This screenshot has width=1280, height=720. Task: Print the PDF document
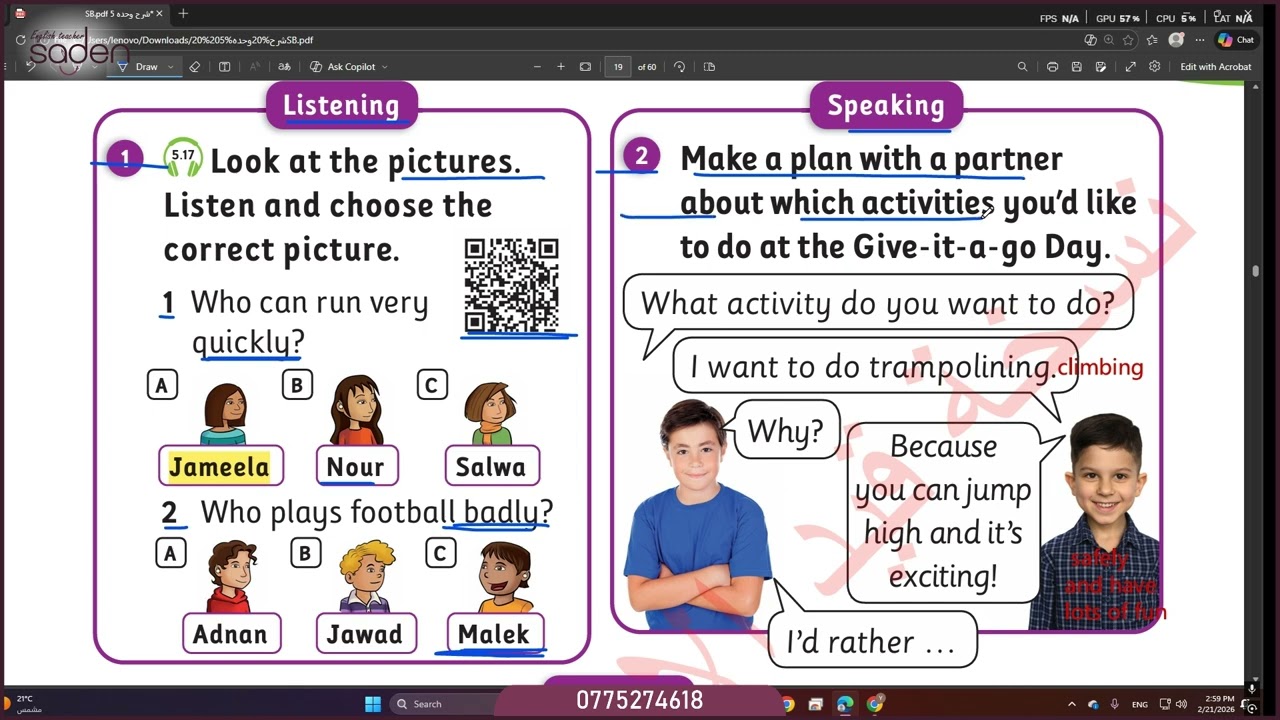(1052, 67)
